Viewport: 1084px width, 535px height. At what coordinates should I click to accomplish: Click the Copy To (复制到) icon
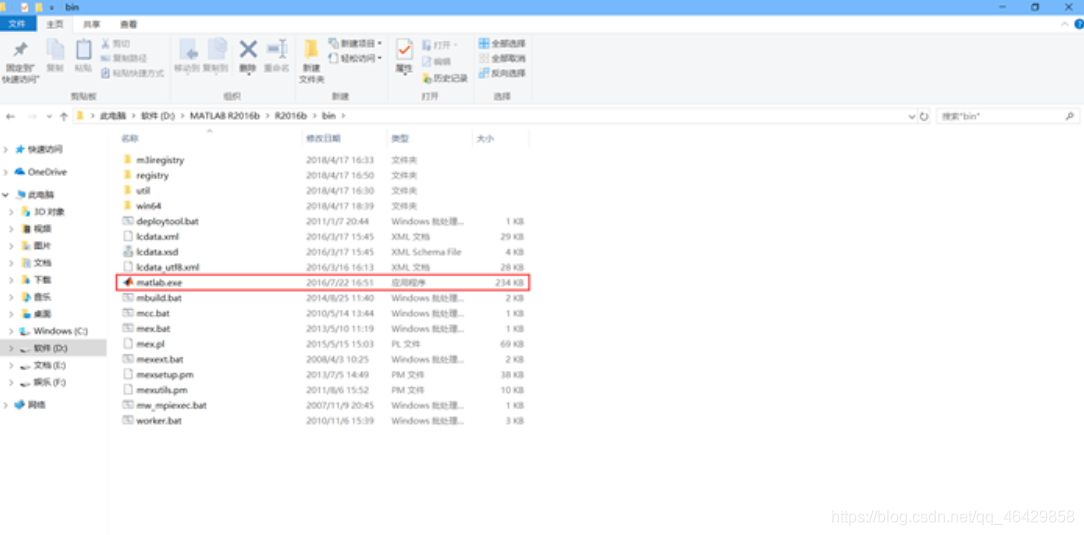(217, 49)
